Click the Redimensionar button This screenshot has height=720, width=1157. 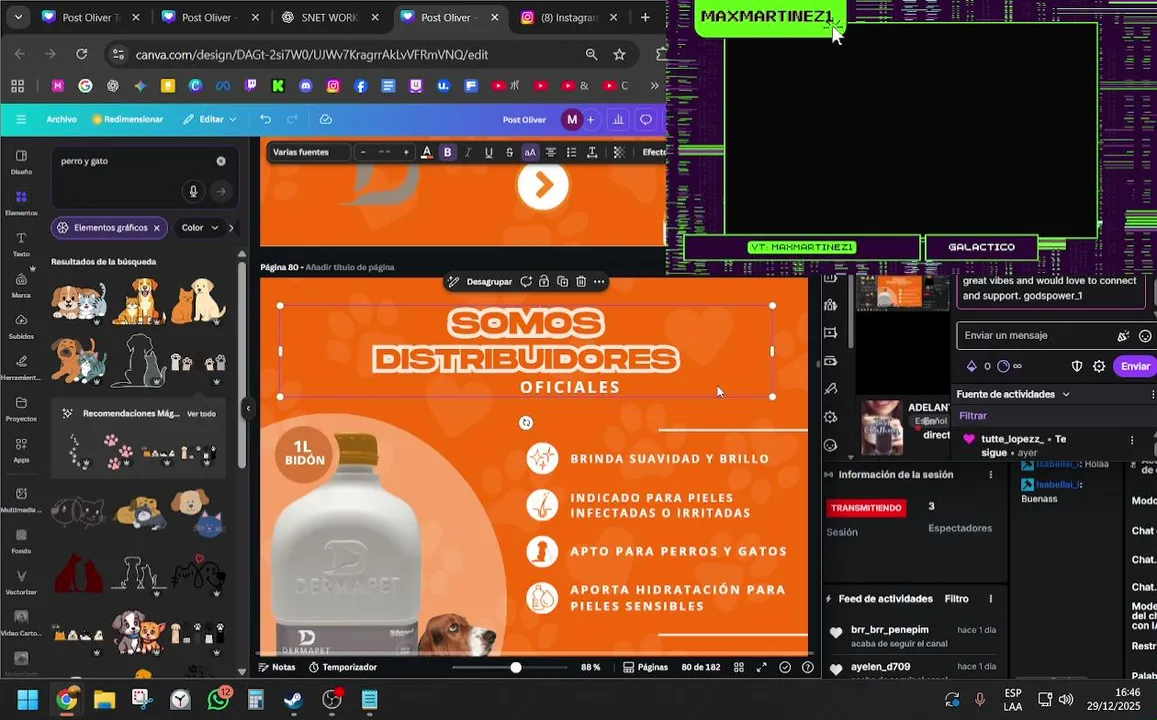click(127, 120)
